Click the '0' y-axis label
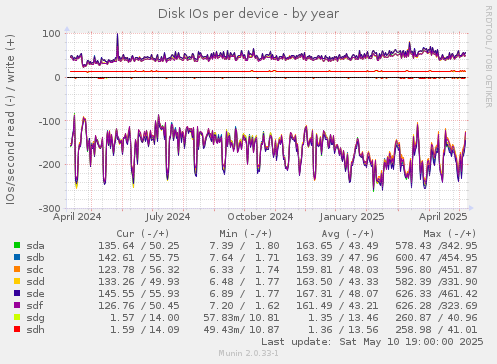The image size is (497, 364). click(57, 77)
